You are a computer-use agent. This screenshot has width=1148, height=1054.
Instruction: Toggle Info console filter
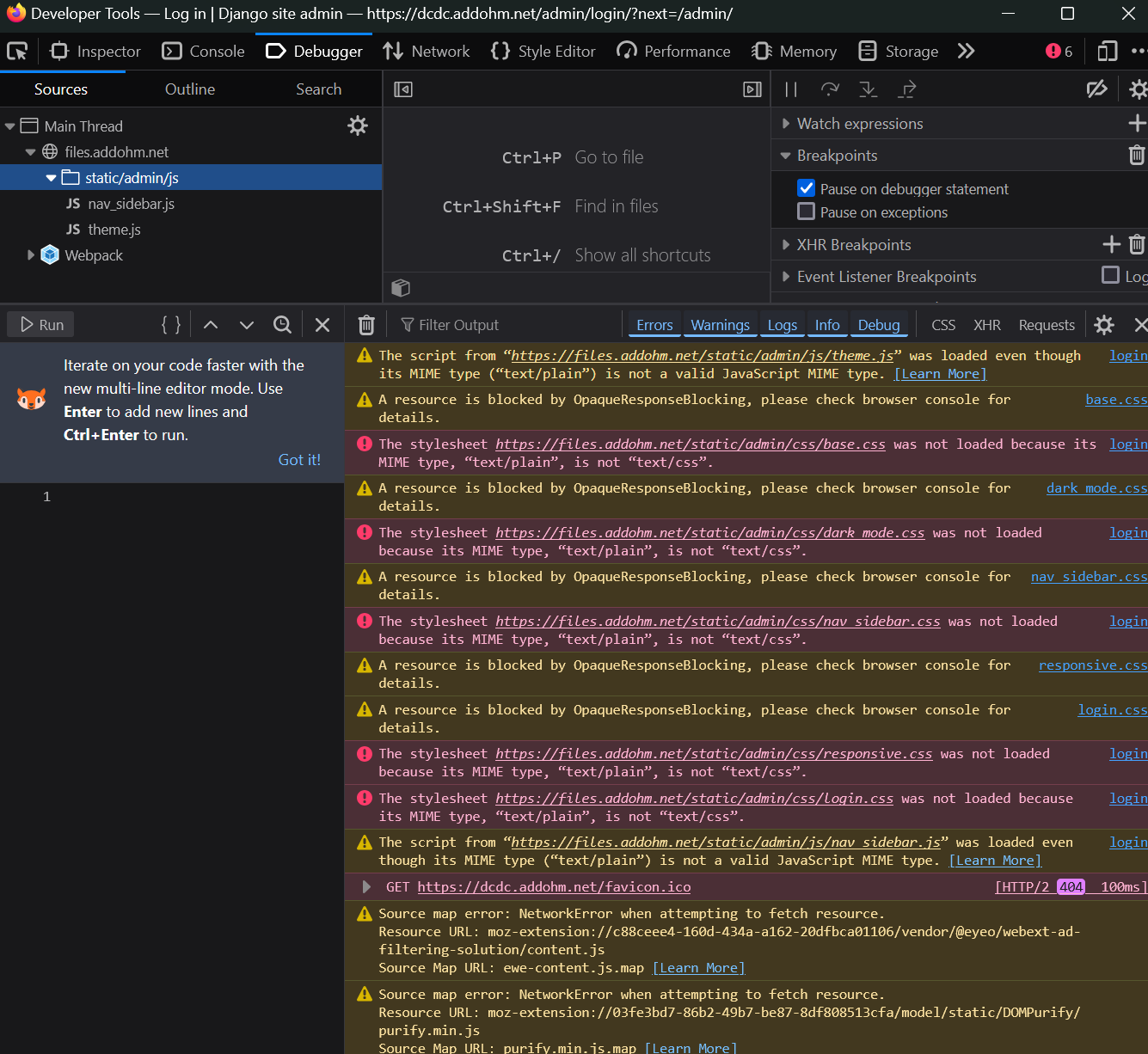click(x=827, y=325)
